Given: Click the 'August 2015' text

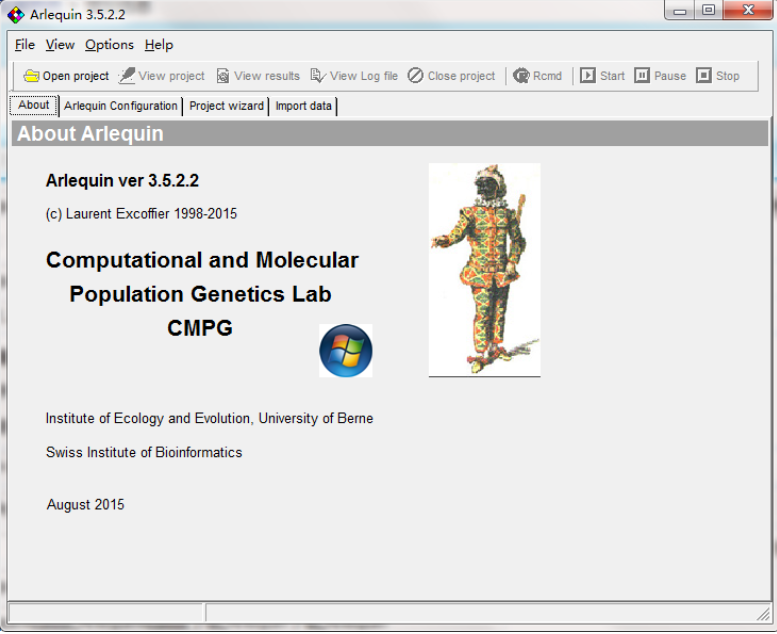Looking at the screenshot, I should tap(85, 505).
